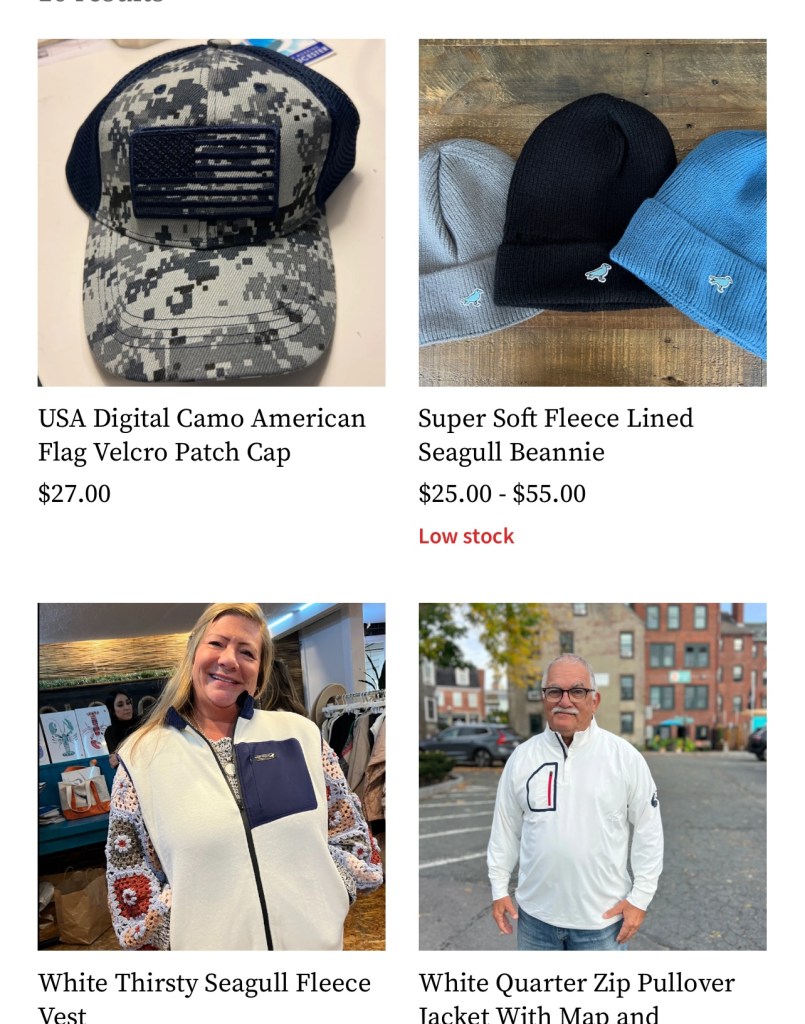Click the results count heading at top

100,2
